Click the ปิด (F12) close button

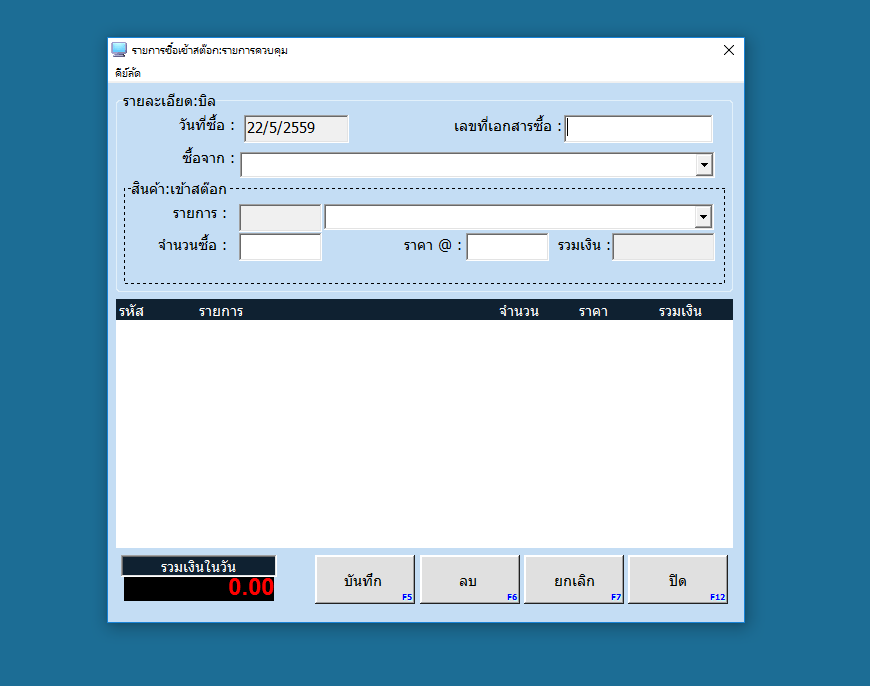click(x=677, y=579)
